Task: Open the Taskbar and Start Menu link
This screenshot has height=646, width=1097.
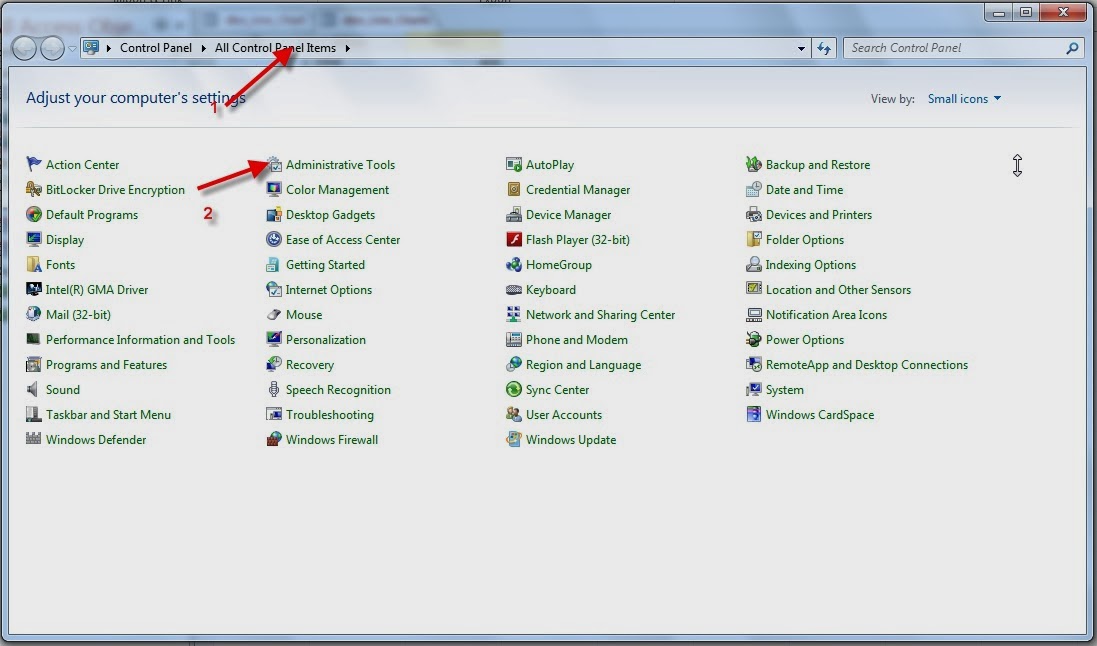Action: pyautogui.click(x=108, y=414)
